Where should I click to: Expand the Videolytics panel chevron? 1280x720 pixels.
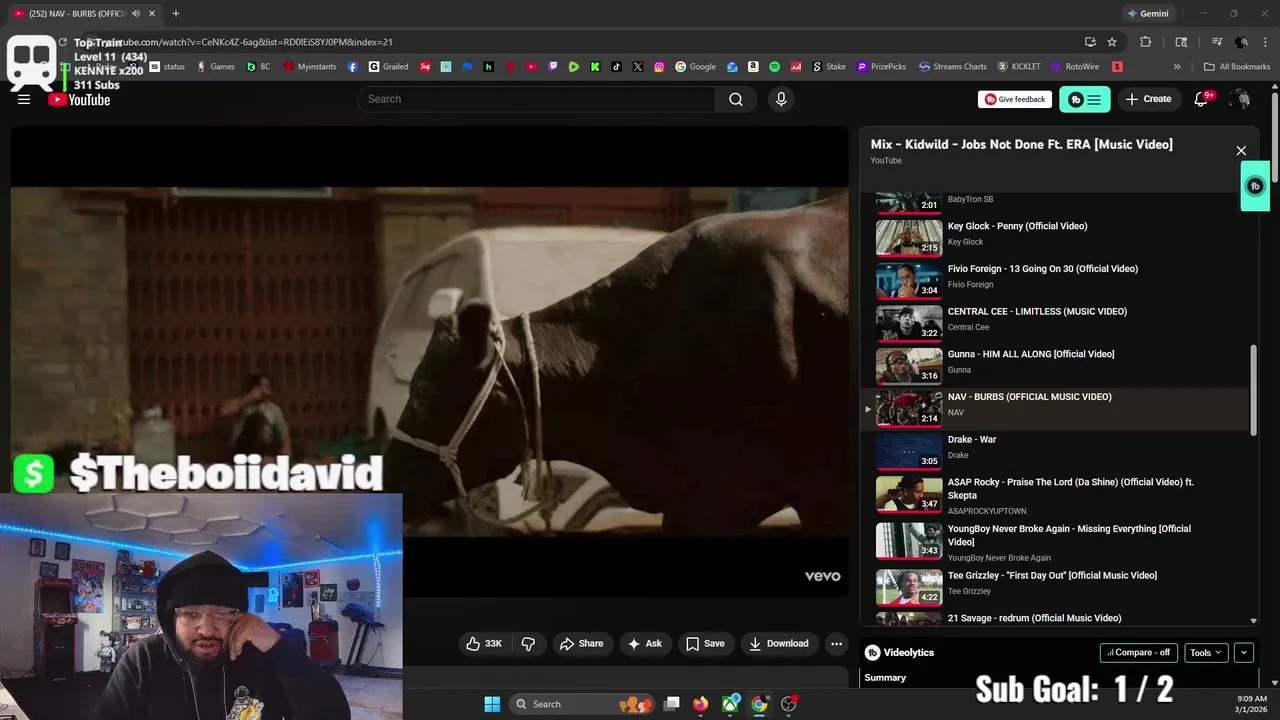click(x=1244, y=652)
